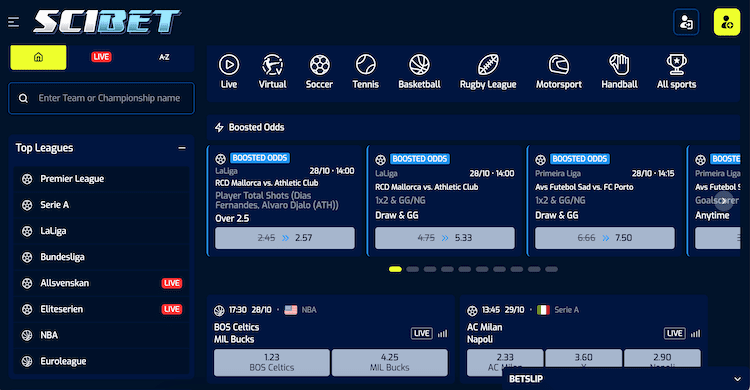Advance the Boosted Odds carousel with right arrow

pyautogui.click(x=724, y=201)
